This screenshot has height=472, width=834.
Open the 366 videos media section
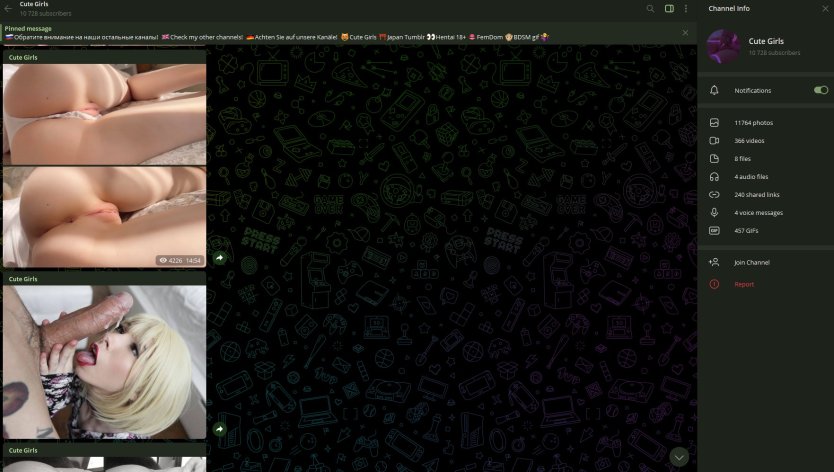[748, 141]
